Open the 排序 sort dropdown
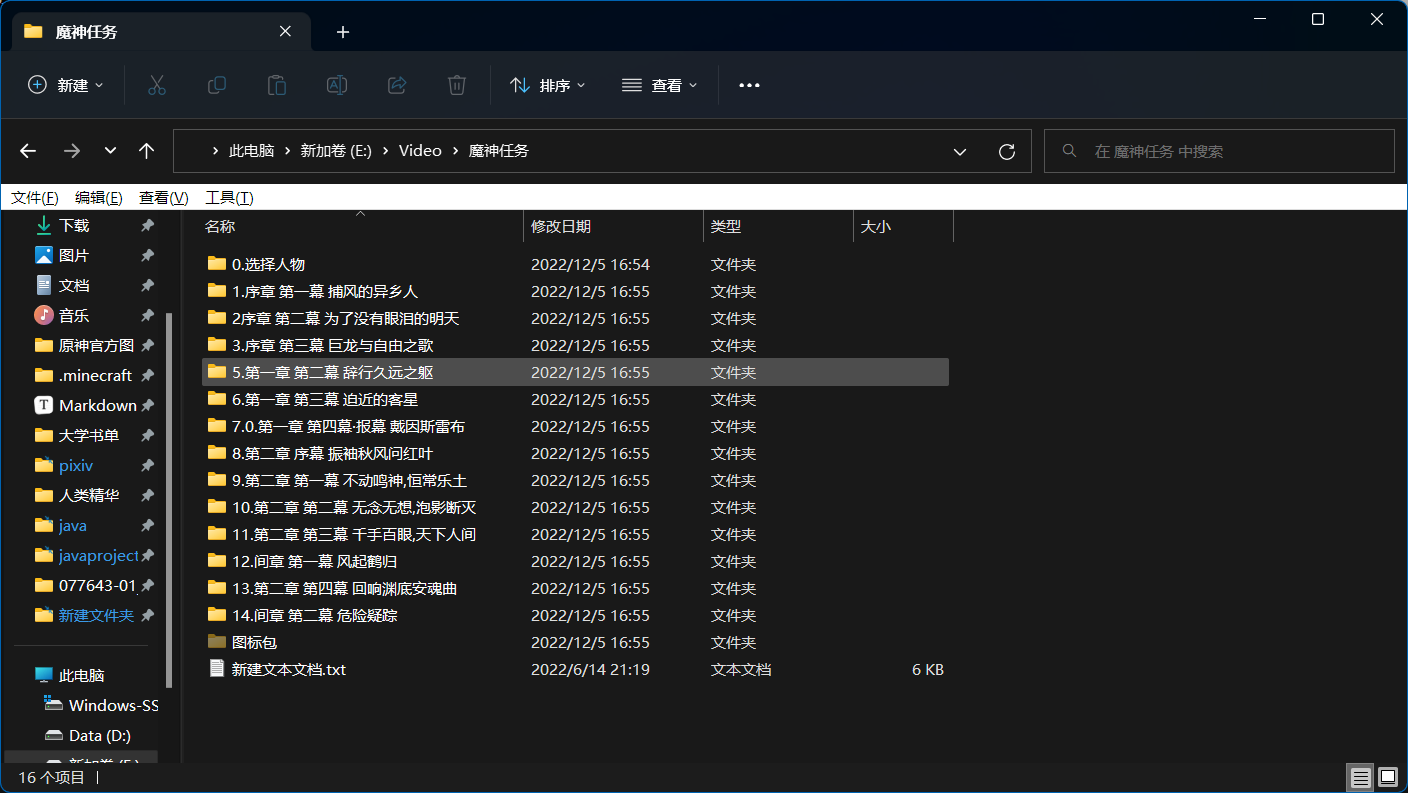The height and width of the screenshot is (793, 1408). pyautogui.click(x=547, y=85)
